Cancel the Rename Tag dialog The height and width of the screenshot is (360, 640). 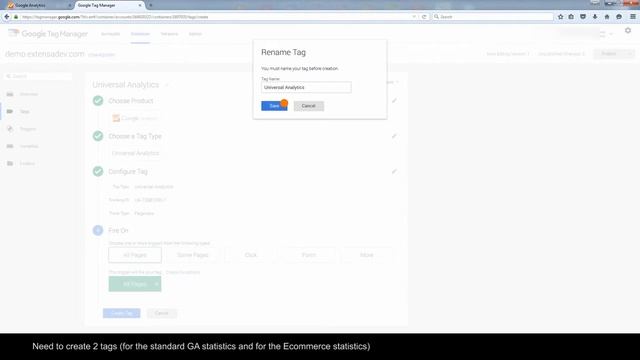(309, 106)
